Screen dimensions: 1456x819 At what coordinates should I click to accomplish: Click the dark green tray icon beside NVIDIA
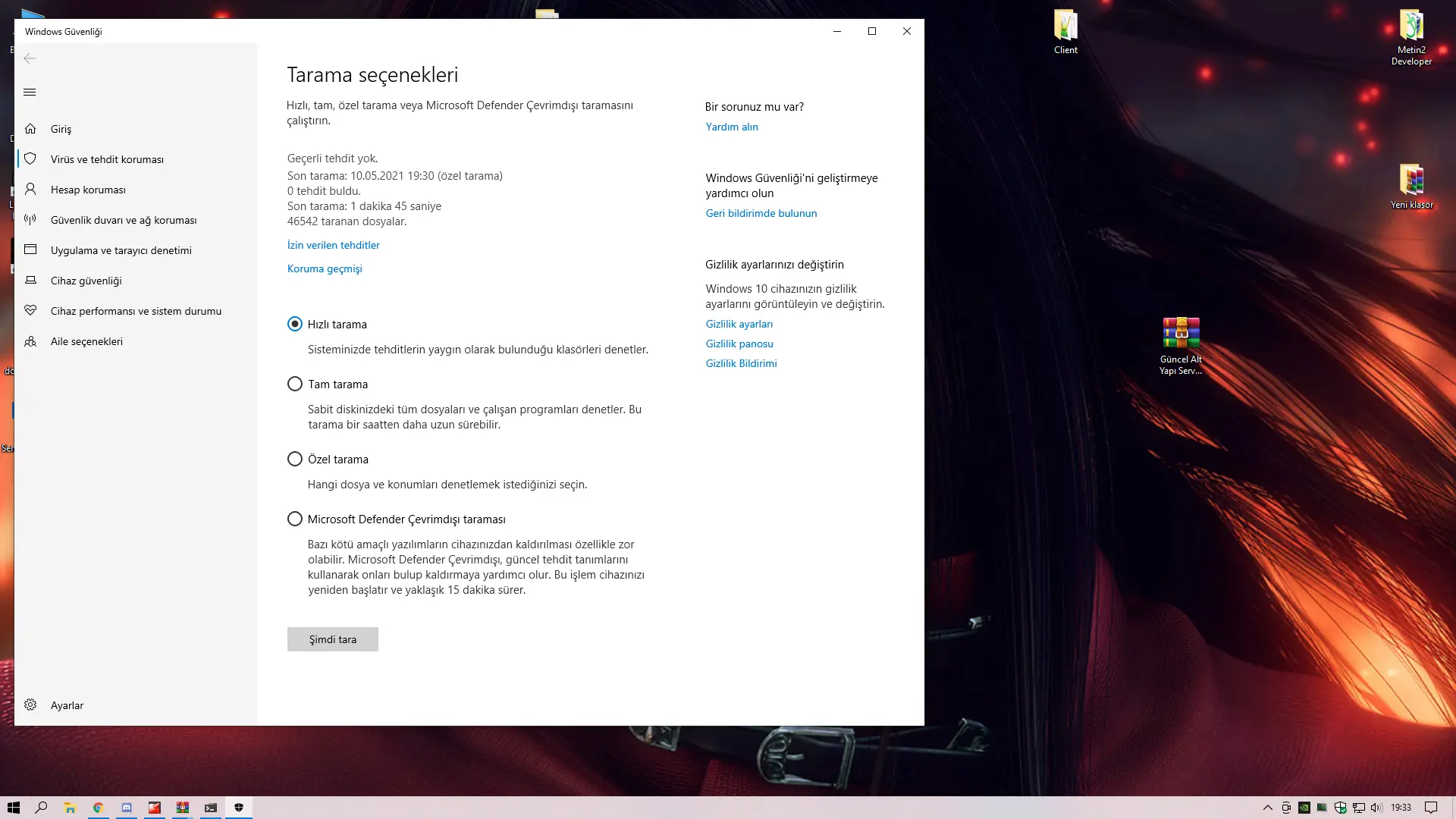(1322, 808)
